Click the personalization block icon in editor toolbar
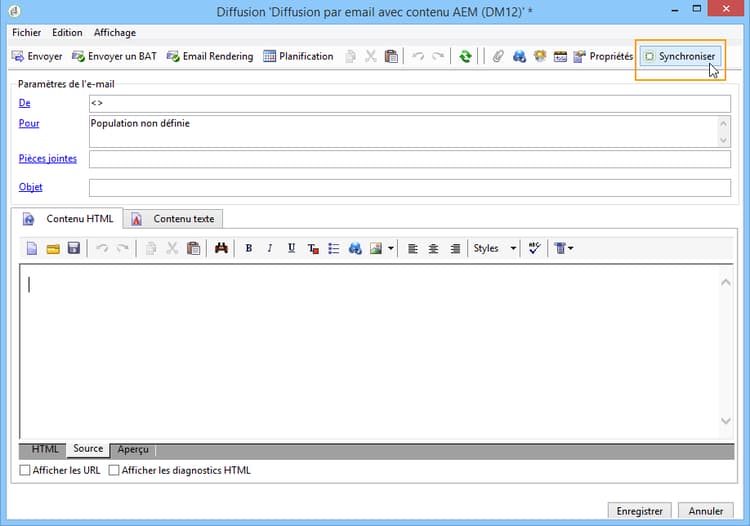This screenshot has height=526, width=750. pos(560,248)
